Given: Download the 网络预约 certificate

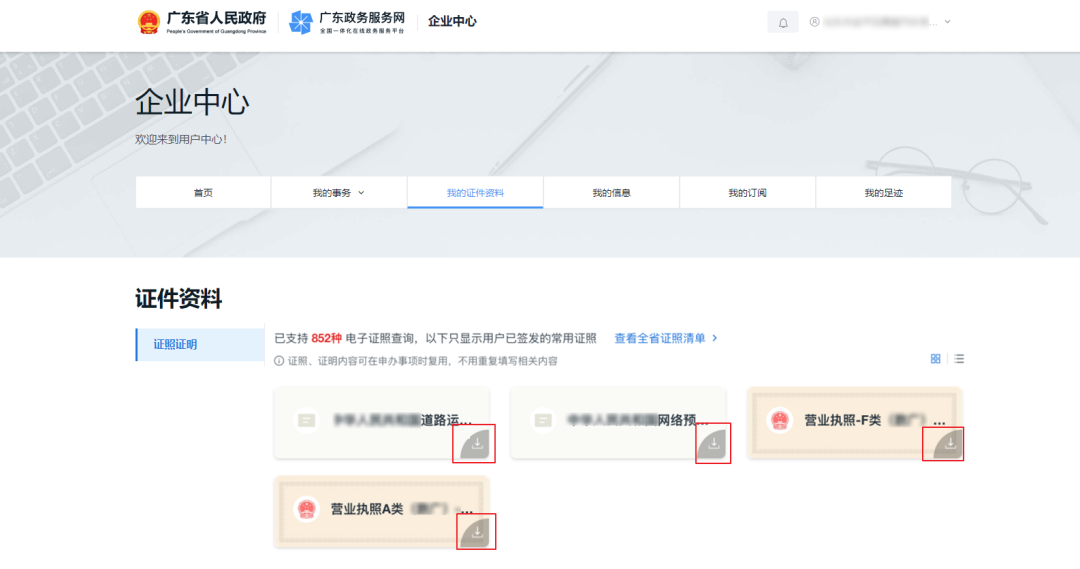Looking at the screenshot, I should 714,443.
